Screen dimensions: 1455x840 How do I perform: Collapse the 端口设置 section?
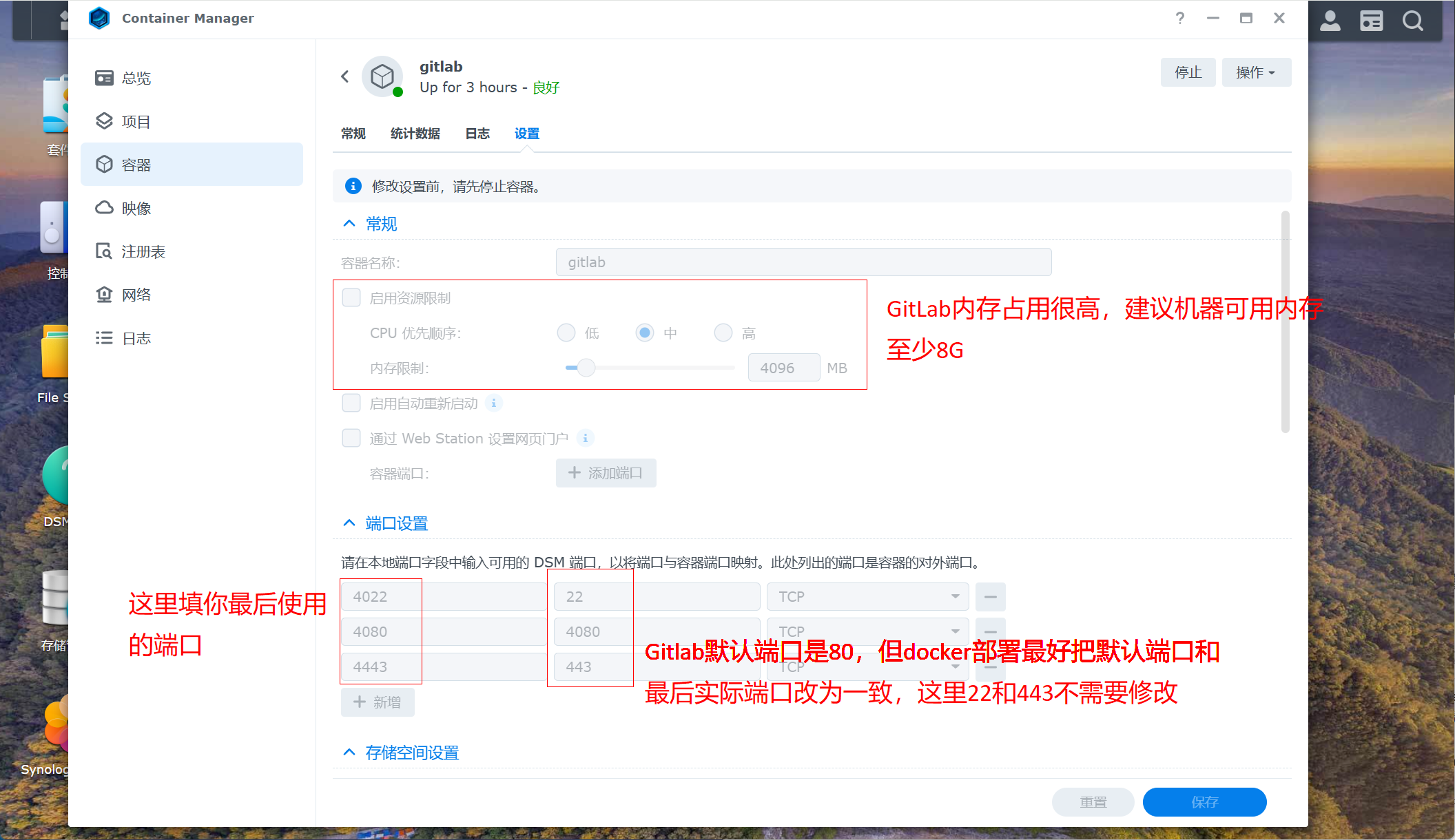349,523
